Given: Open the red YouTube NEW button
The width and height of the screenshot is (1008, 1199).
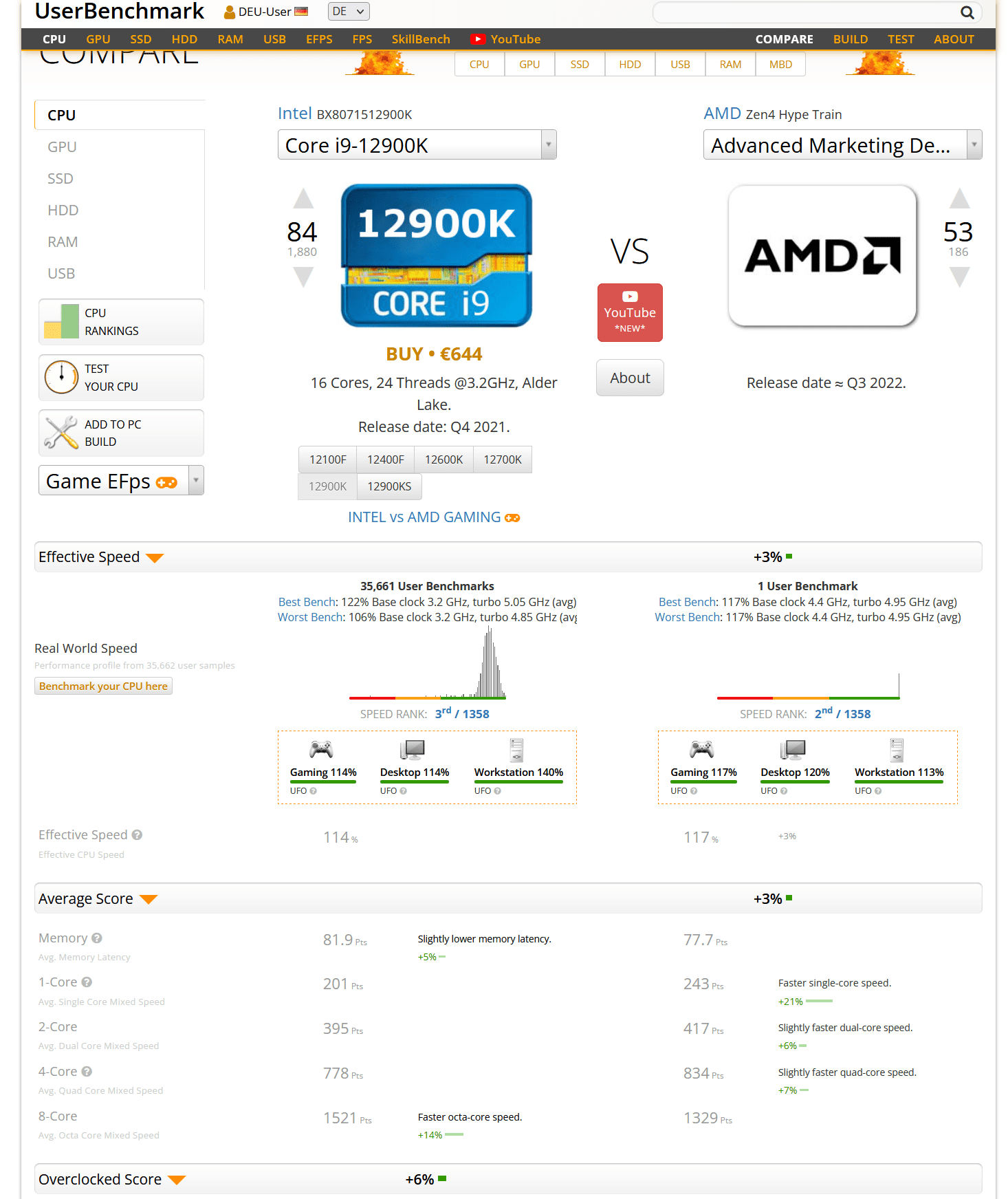Looking at the screenshot, I should (630, 312).
